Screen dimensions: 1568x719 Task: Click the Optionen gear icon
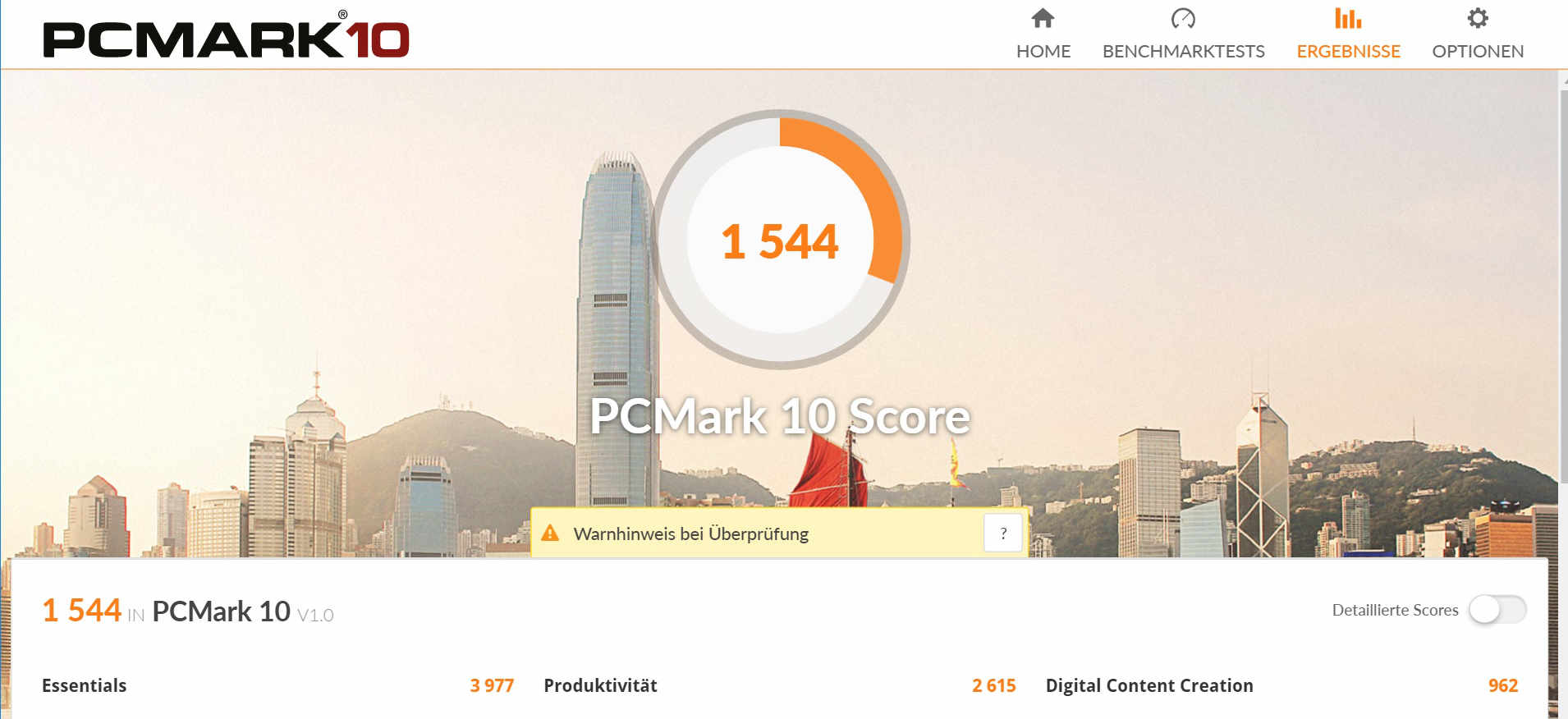1478,18
